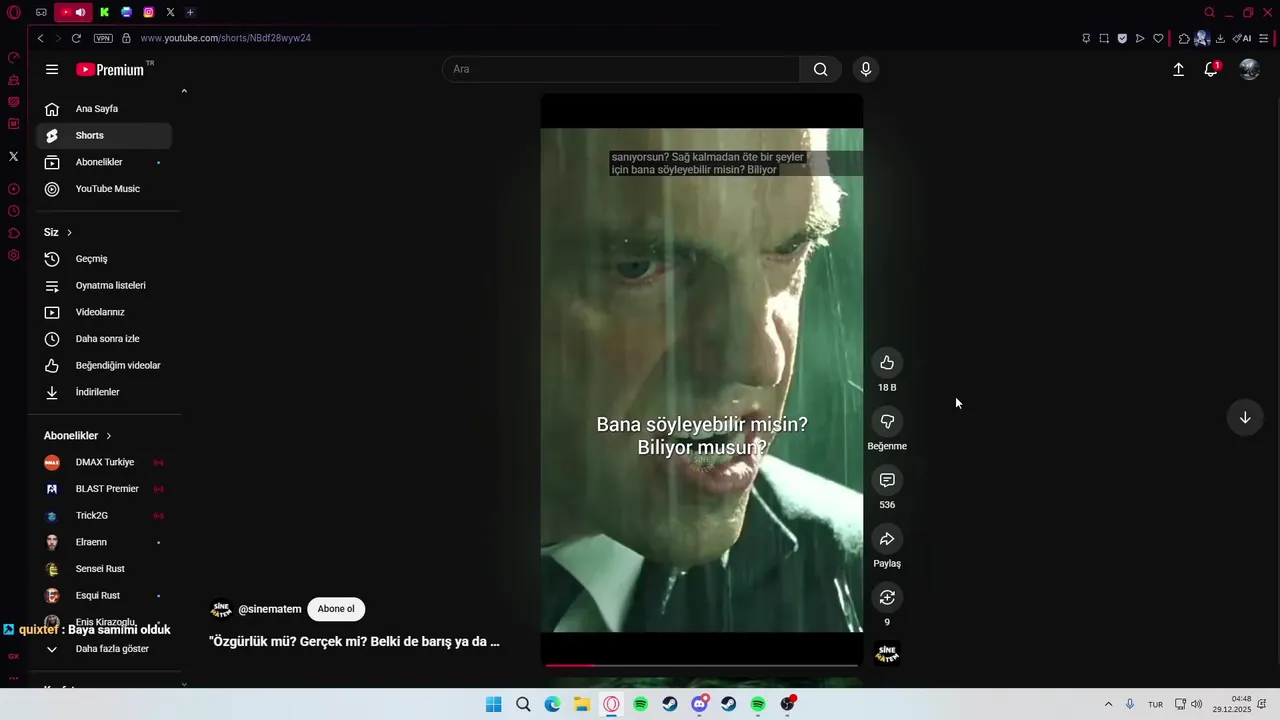
Task: Open the Sinematem sound thumbnail
Action: point(887,653)
